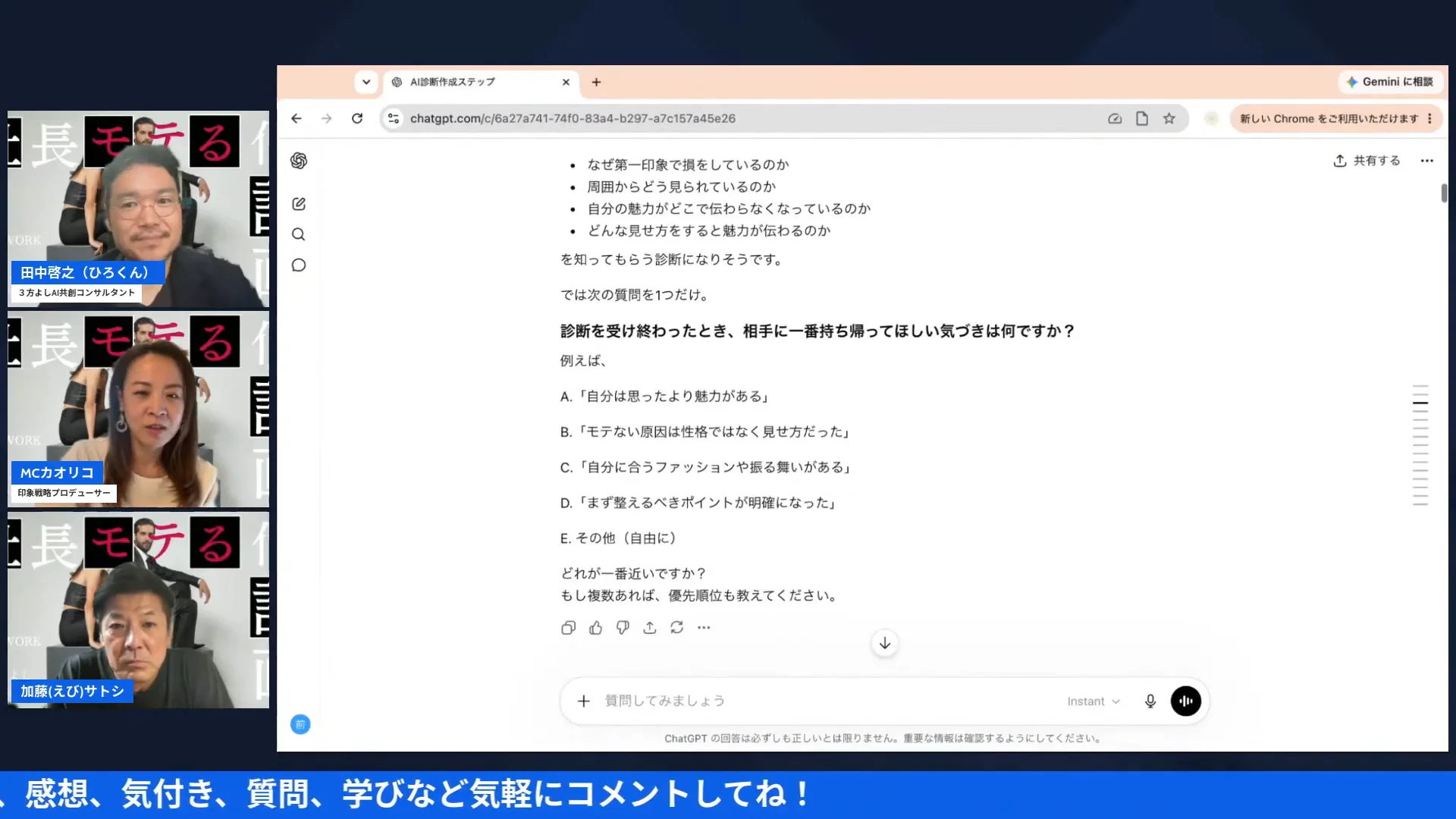
Task: Start voice mode with the black waveform button
Action: [1186, 701]
